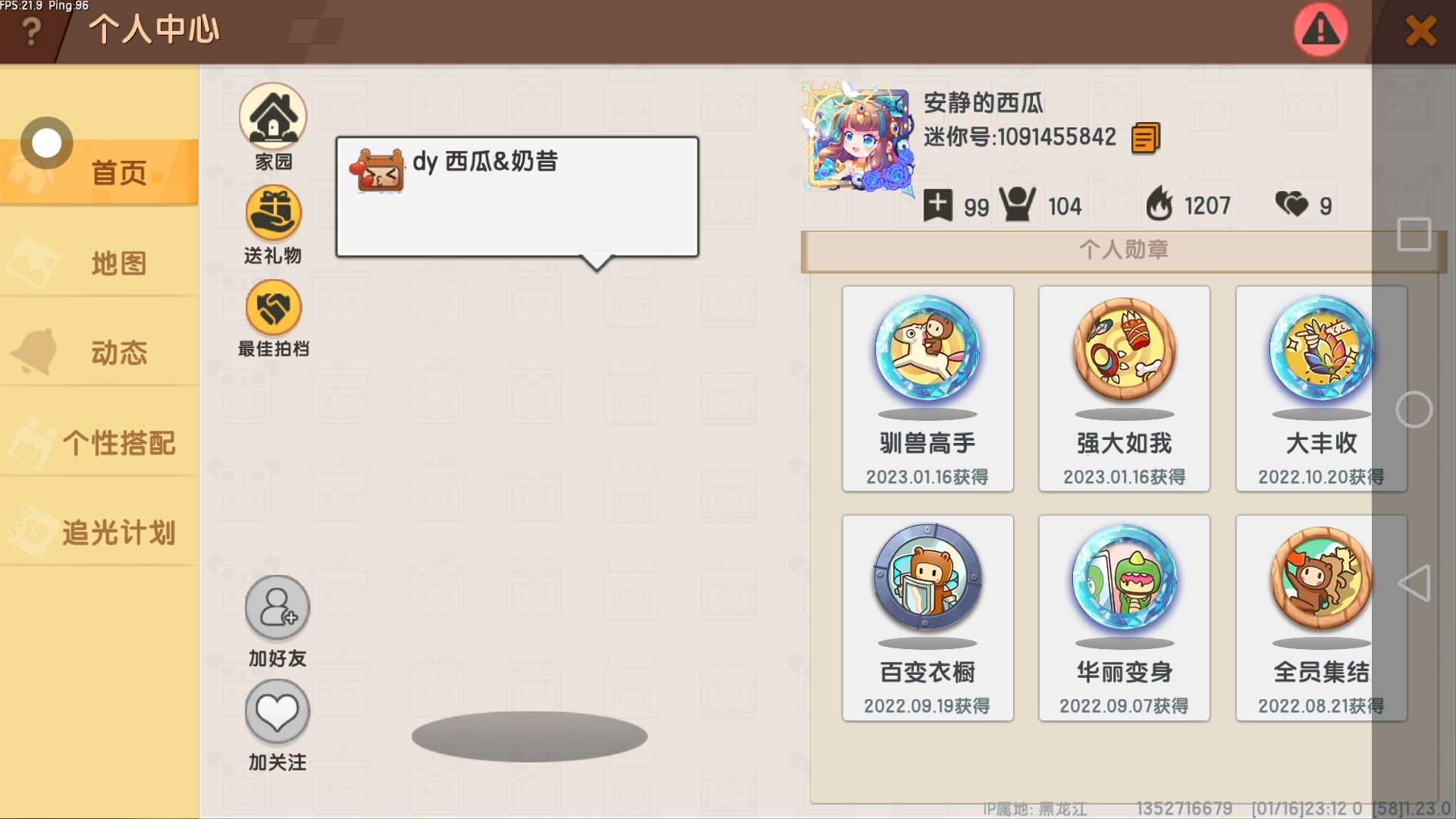Copy the 迷你号 with clipboard icon
The width and height of the screenshot is (1456, 819).
(x=1145, y=138)
